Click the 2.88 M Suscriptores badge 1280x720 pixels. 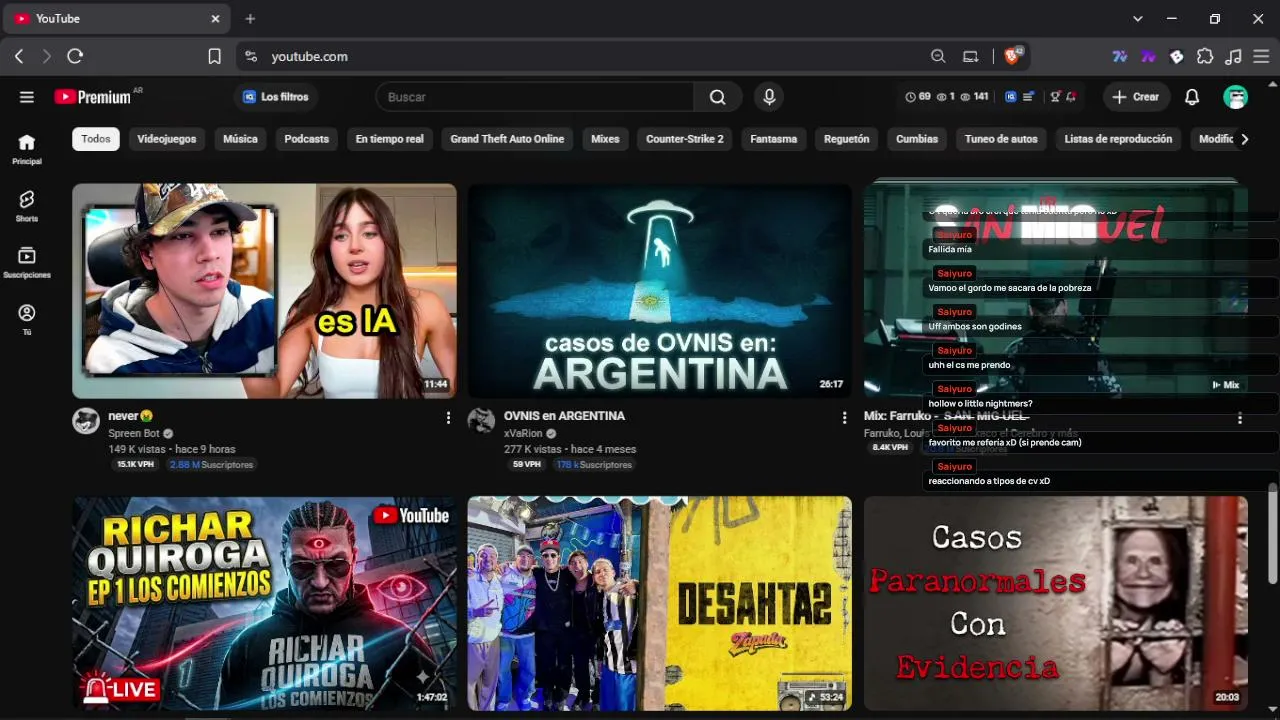click(x=211, y=465)
